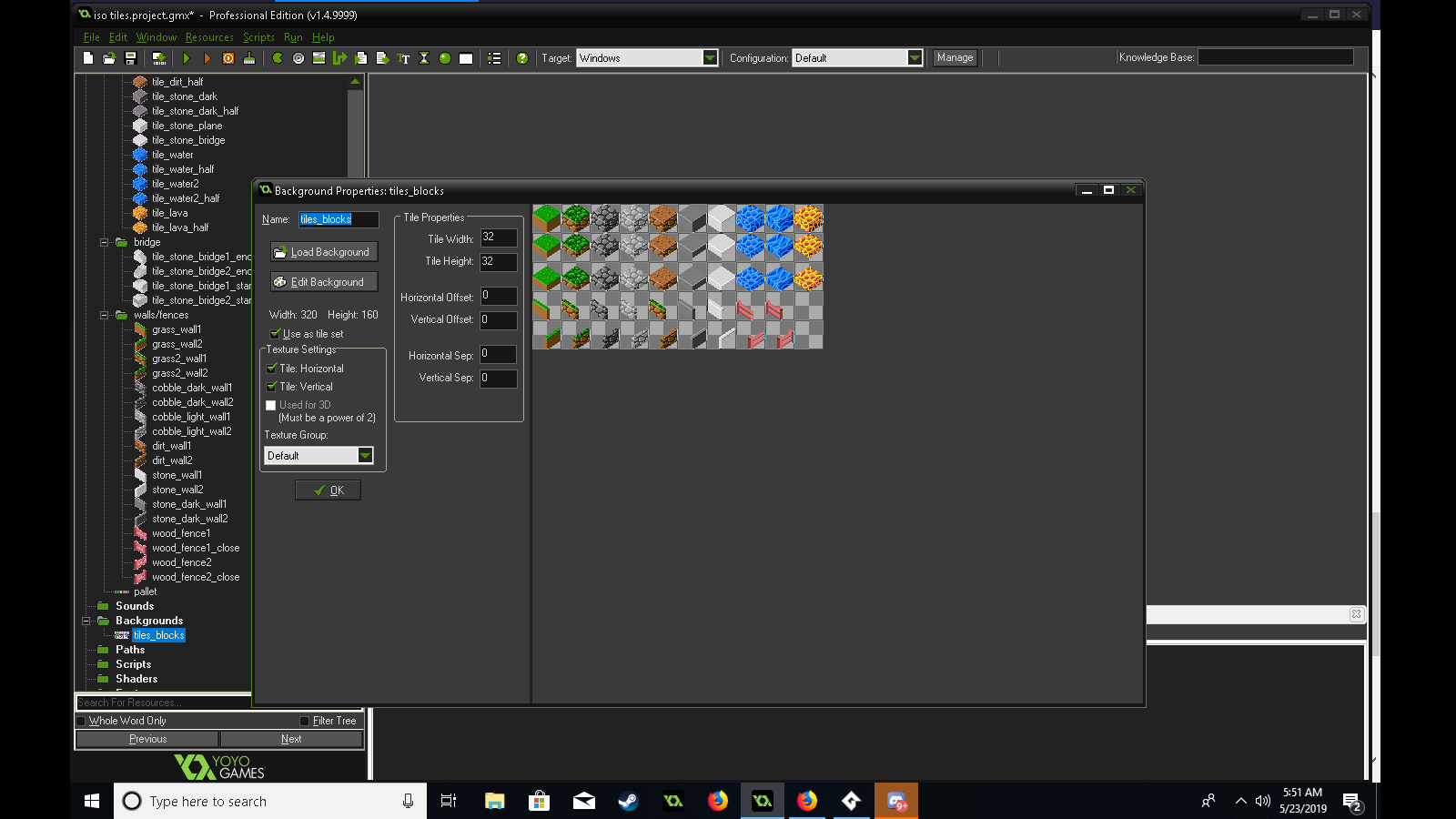
Task: Open Global Game Settings
Action: (x=494, y=57)
